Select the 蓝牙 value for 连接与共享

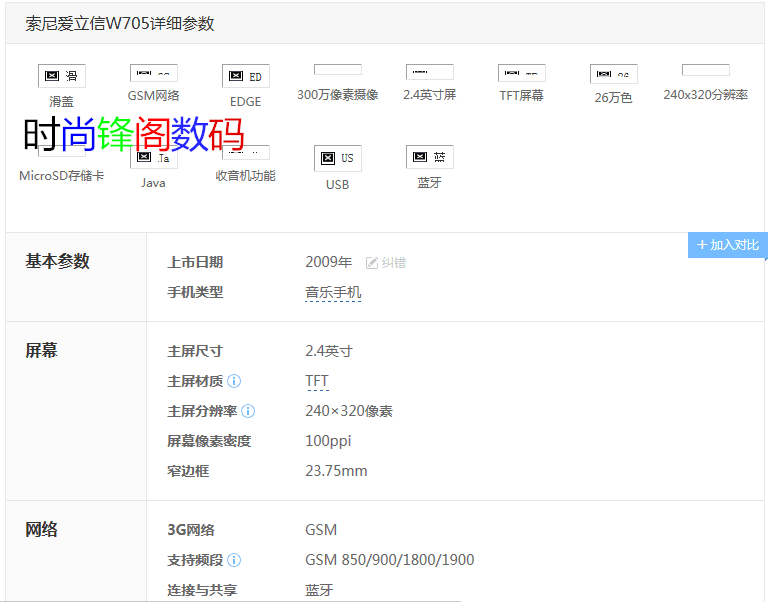(319, 590)
